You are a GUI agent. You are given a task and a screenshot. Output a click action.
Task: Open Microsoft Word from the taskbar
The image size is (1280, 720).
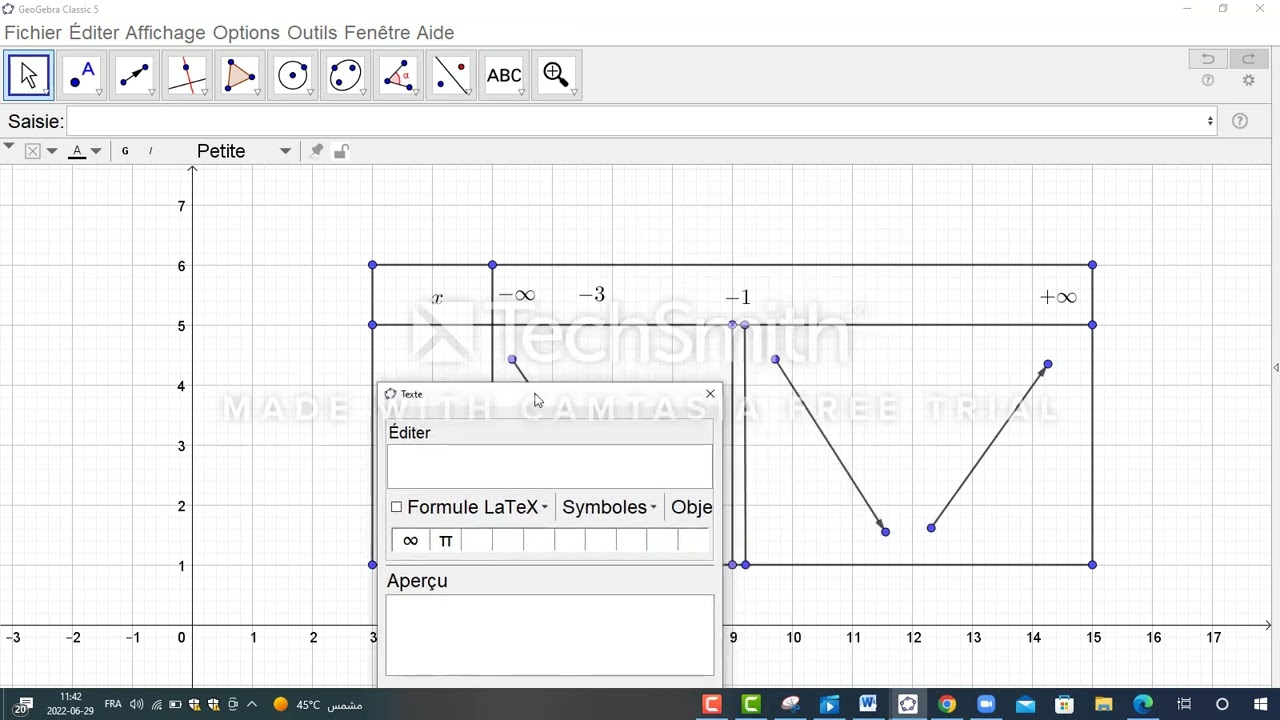pos(867,704)
